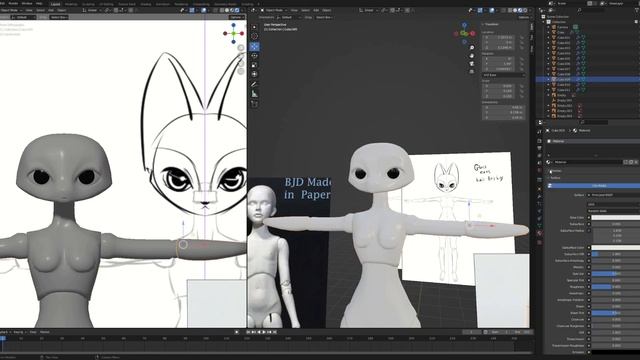Click the pan hand button in right viewport

(x=472, y=56)
